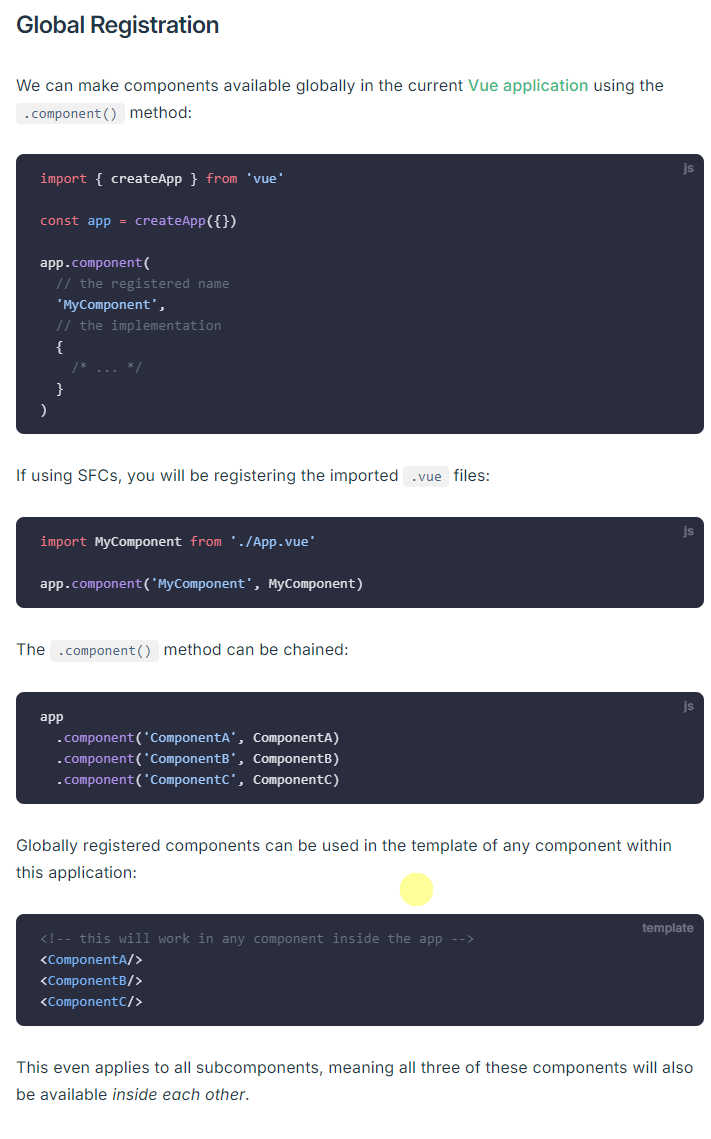Viewport: 711px width, 1139px height.
Task: Click the js label on createApp code block
Action: tap(688, 169)
